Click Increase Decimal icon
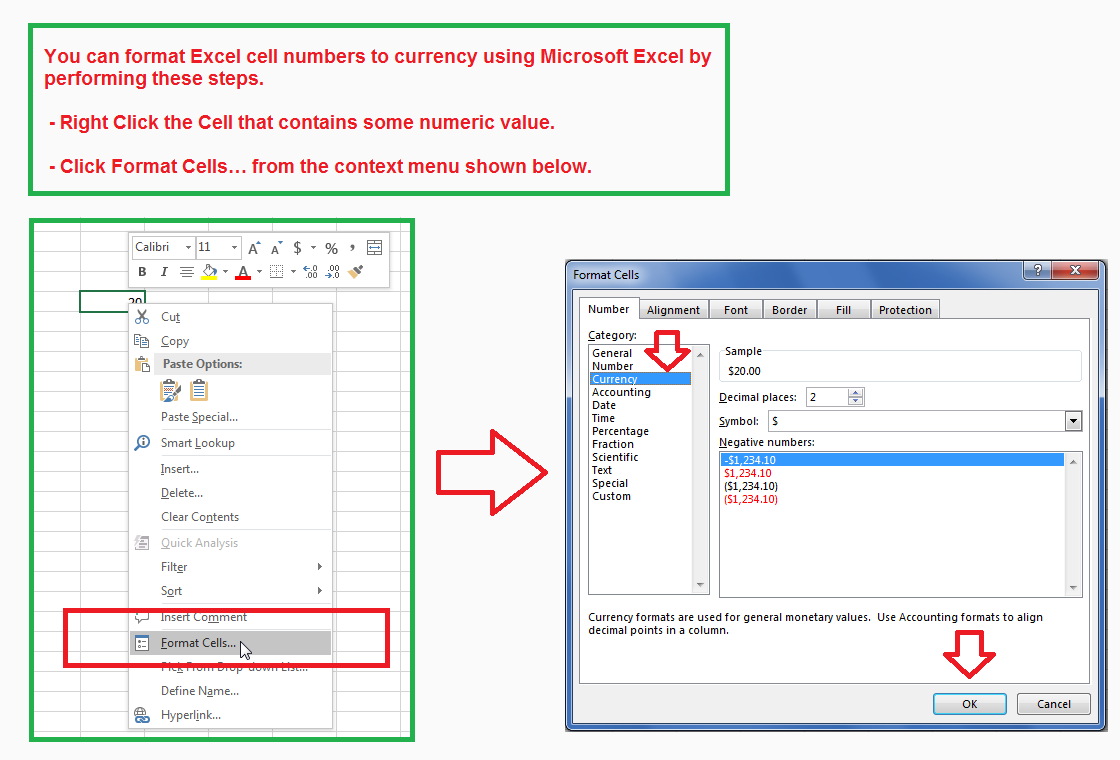 pos(310,271)
